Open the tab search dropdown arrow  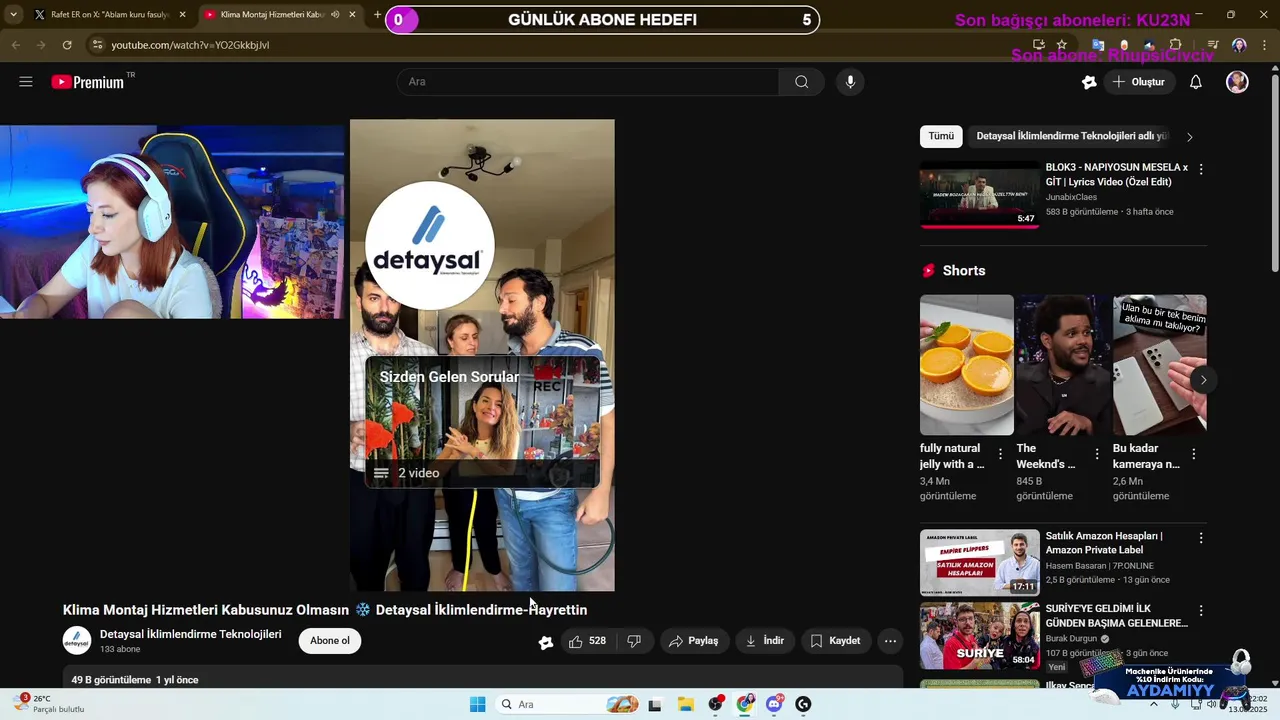pos(13,15)
